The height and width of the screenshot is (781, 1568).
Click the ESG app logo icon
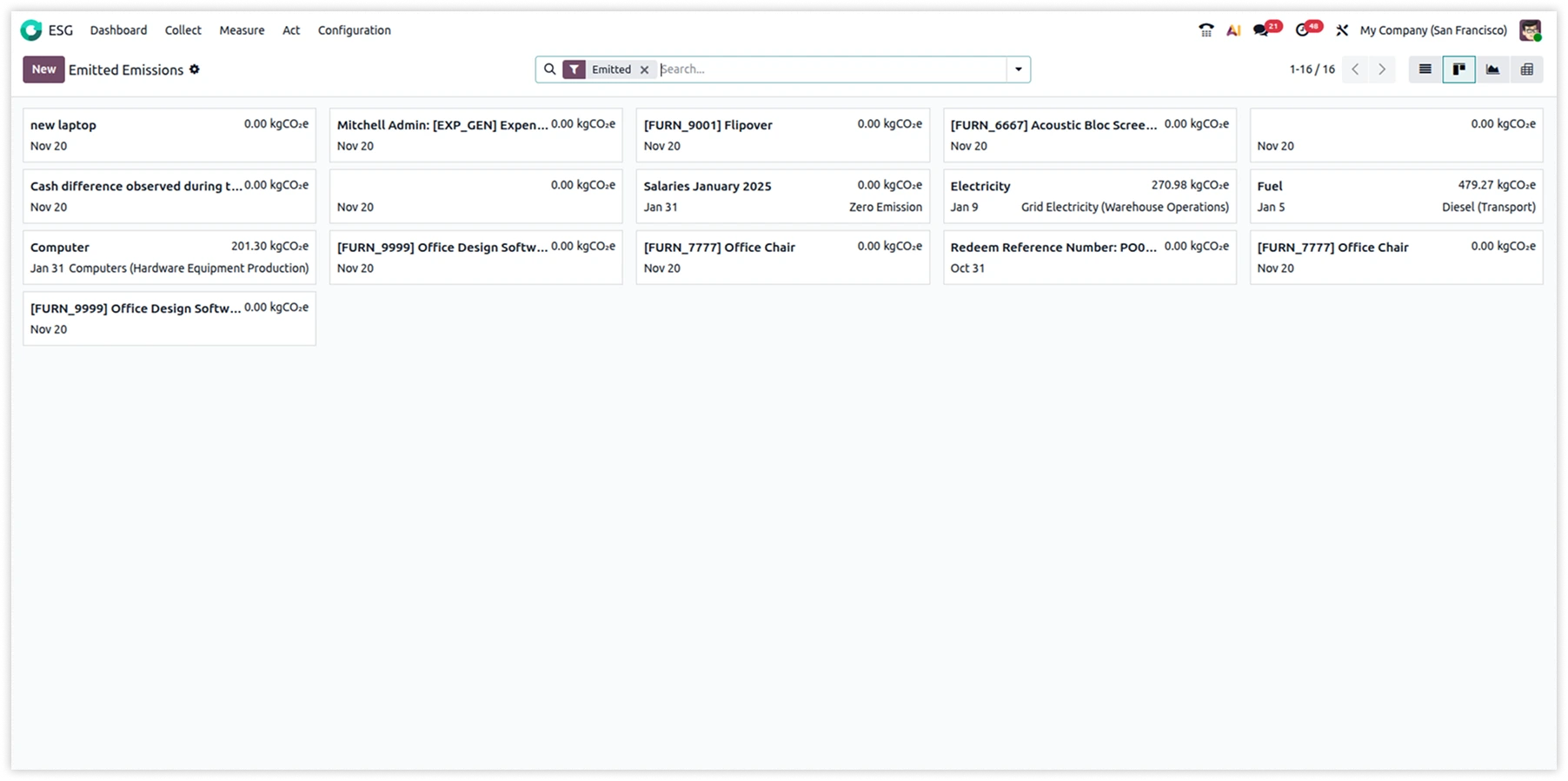31,30
